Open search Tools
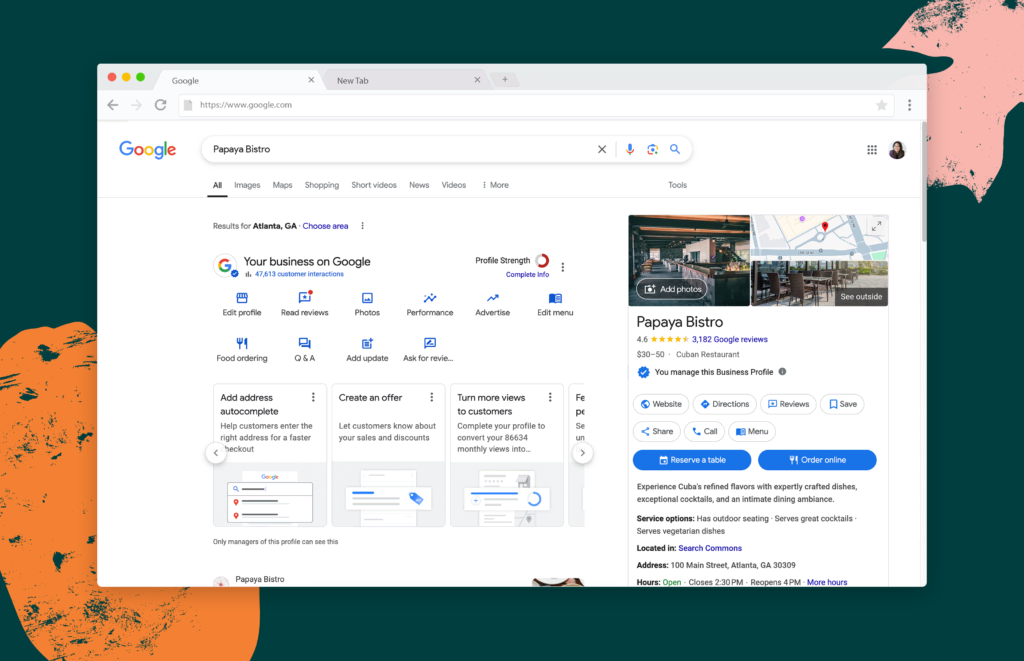This screenshot has width=1024, height=661. [677, 185]
